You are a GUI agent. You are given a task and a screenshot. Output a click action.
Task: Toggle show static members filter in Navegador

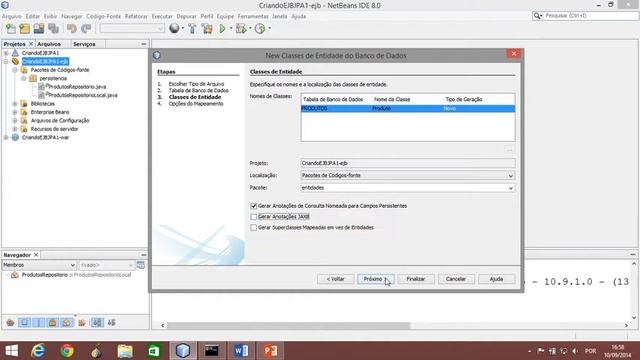(x=38, y=323)
